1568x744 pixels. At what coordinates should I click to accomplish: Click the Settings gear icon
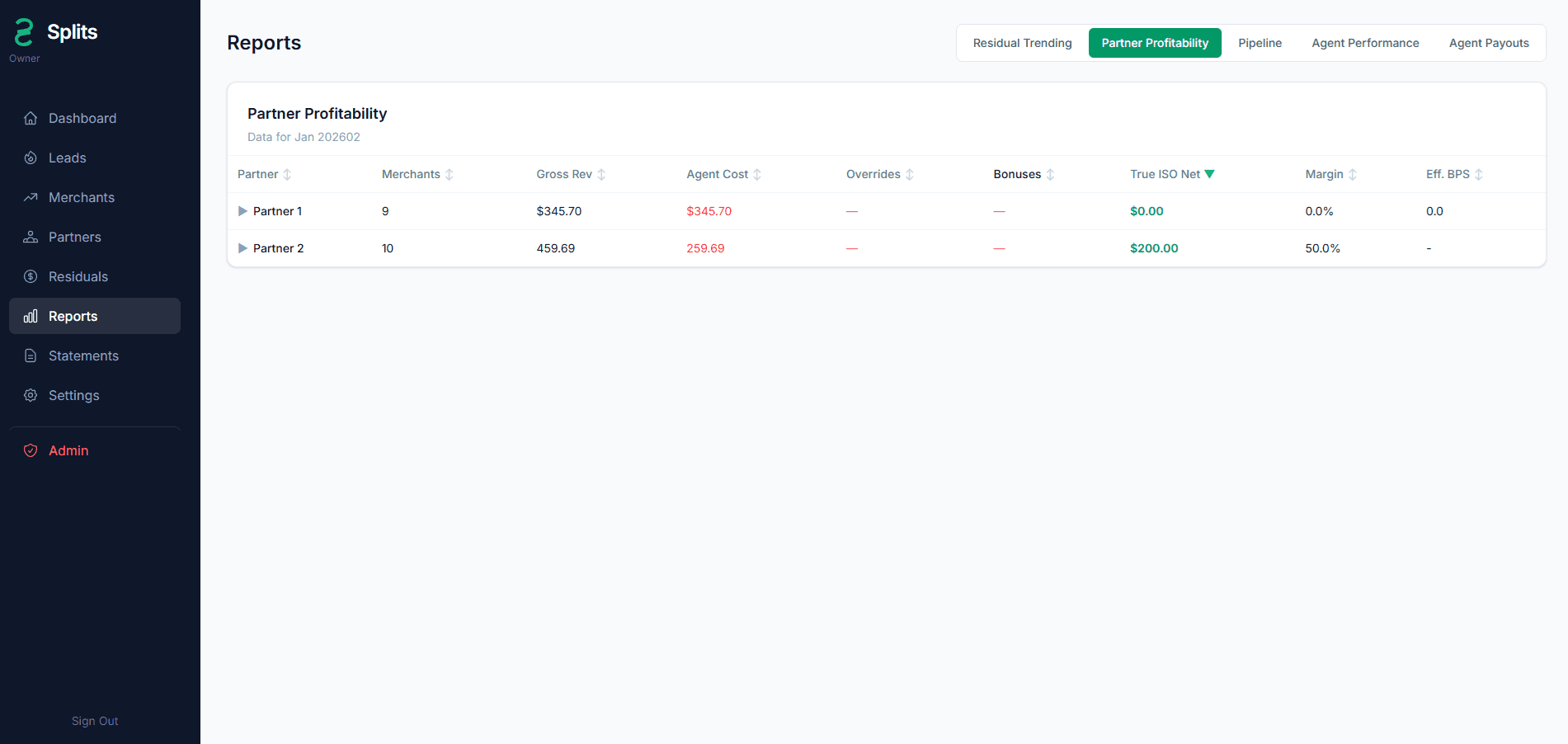[x=31, y=395]
